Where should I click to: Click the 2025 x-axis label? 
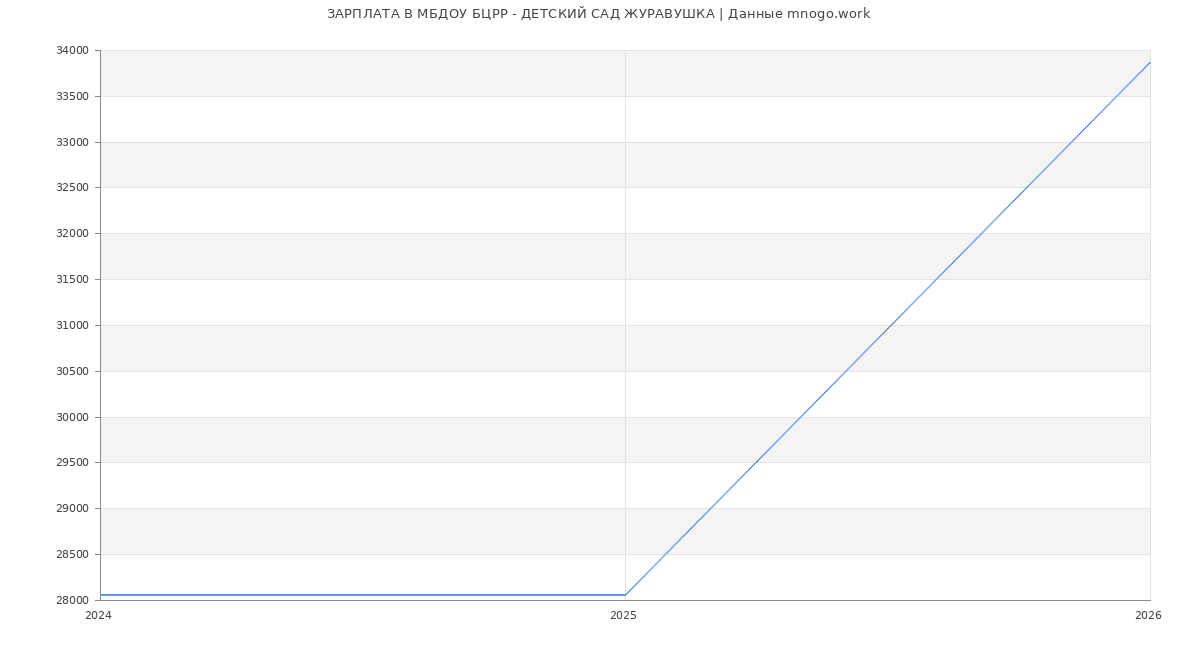pos(623,616)
